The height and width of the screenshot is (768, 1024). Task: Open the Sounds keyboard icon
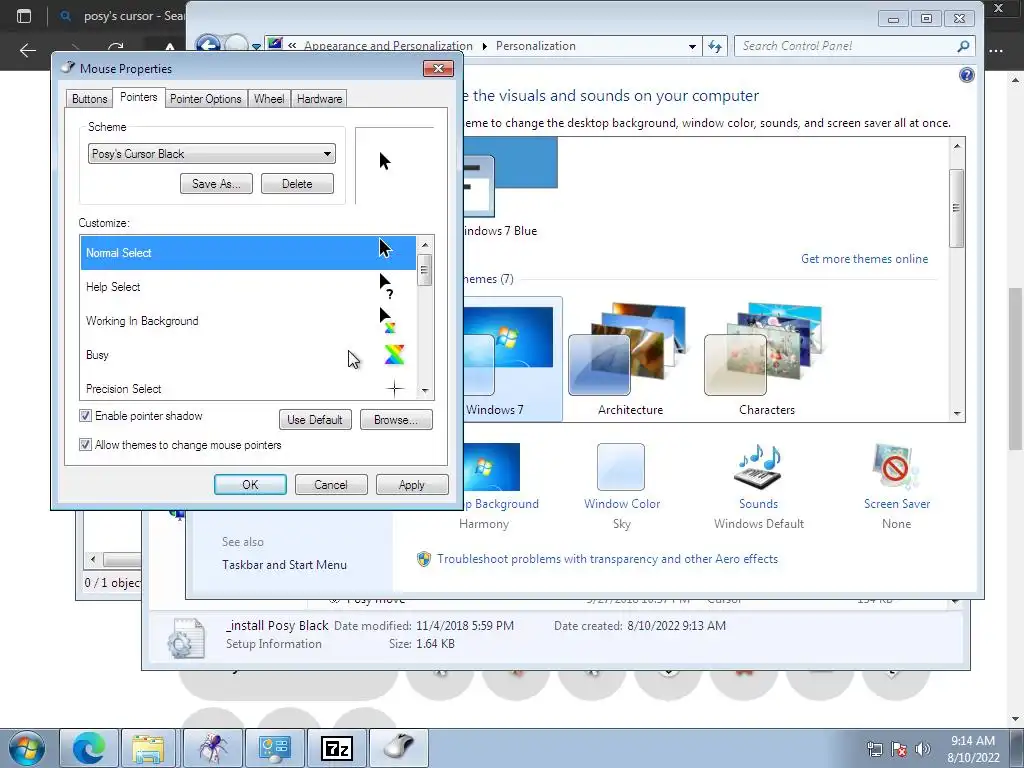point(758,466)
